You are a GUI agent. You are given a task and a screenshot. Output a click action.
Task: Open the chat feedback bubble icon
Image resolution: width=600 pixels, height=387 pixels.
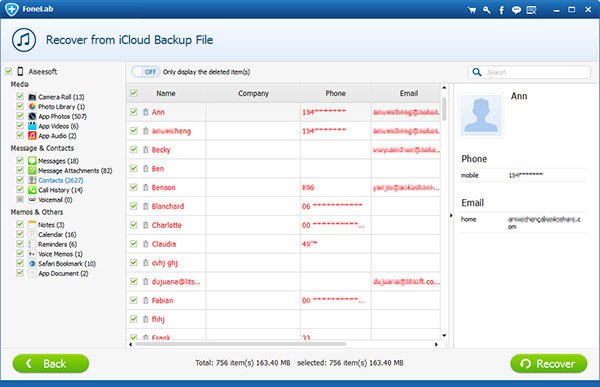pyautogui.click(x=516, y=10)
